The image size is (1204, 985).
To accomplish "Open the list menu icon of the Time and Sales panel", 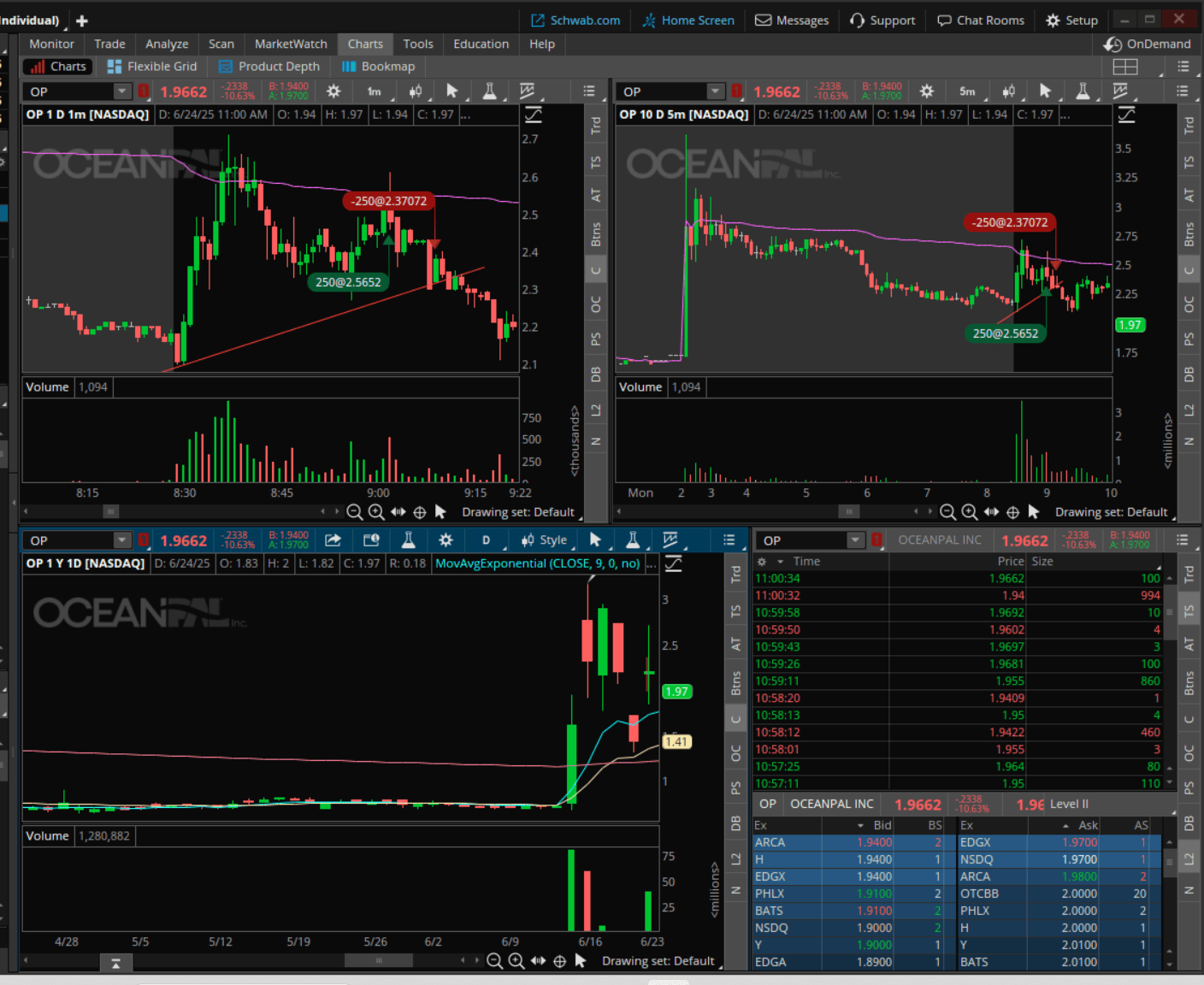I will (x=1183, y=540).
